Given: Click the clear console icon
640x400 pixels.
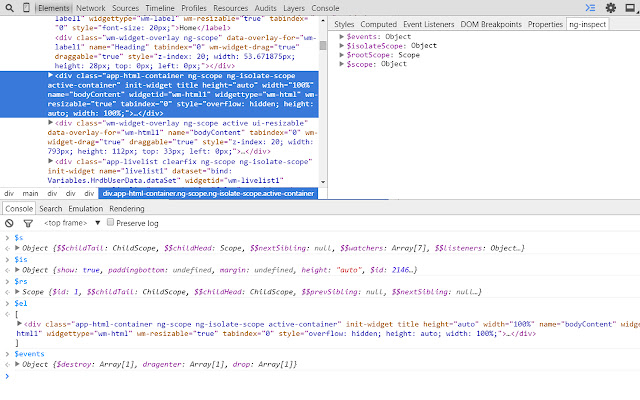Looking at the screenshot, I should 8,223.
